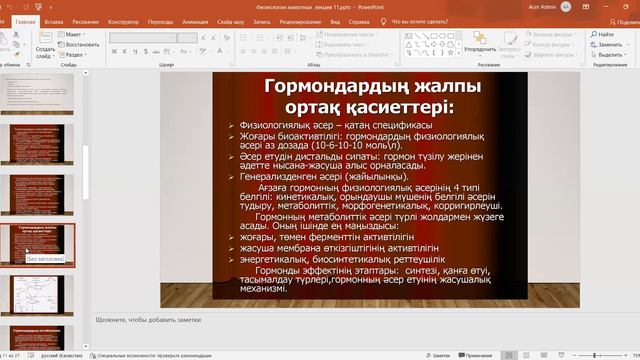Decrease font size icon
This screenshot has height=360, width=640.
coord(213,38)
